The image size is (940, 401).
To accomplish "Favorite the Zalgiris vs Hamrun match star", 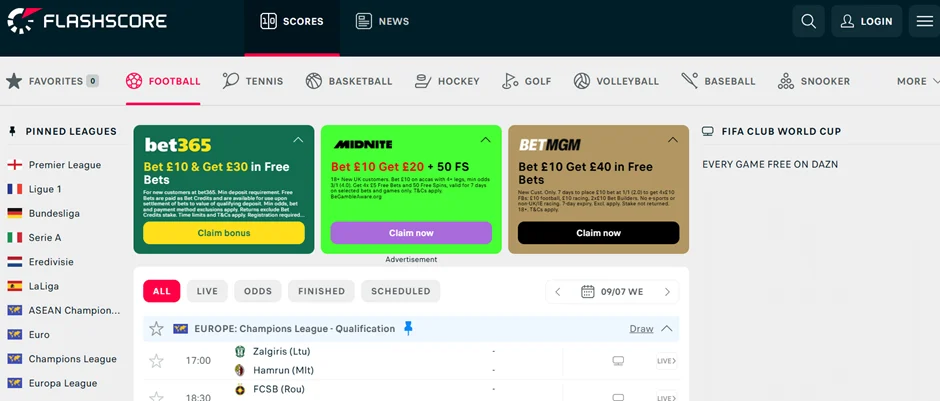I will (x=156, y=361).
